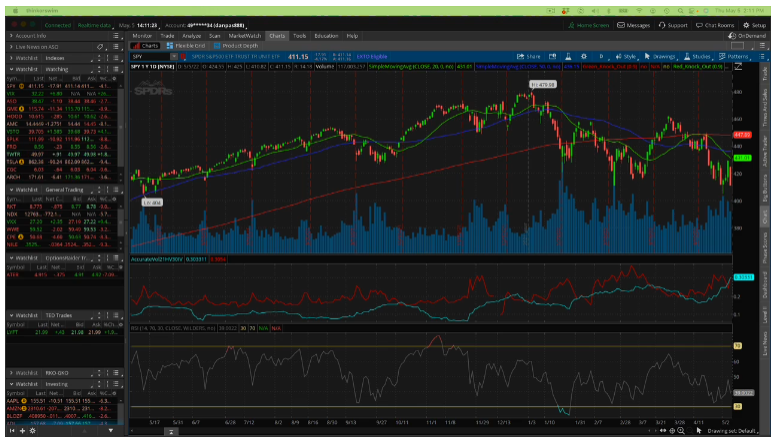
Task: Switch to the Monitor tab
Action: click(142, 36)
